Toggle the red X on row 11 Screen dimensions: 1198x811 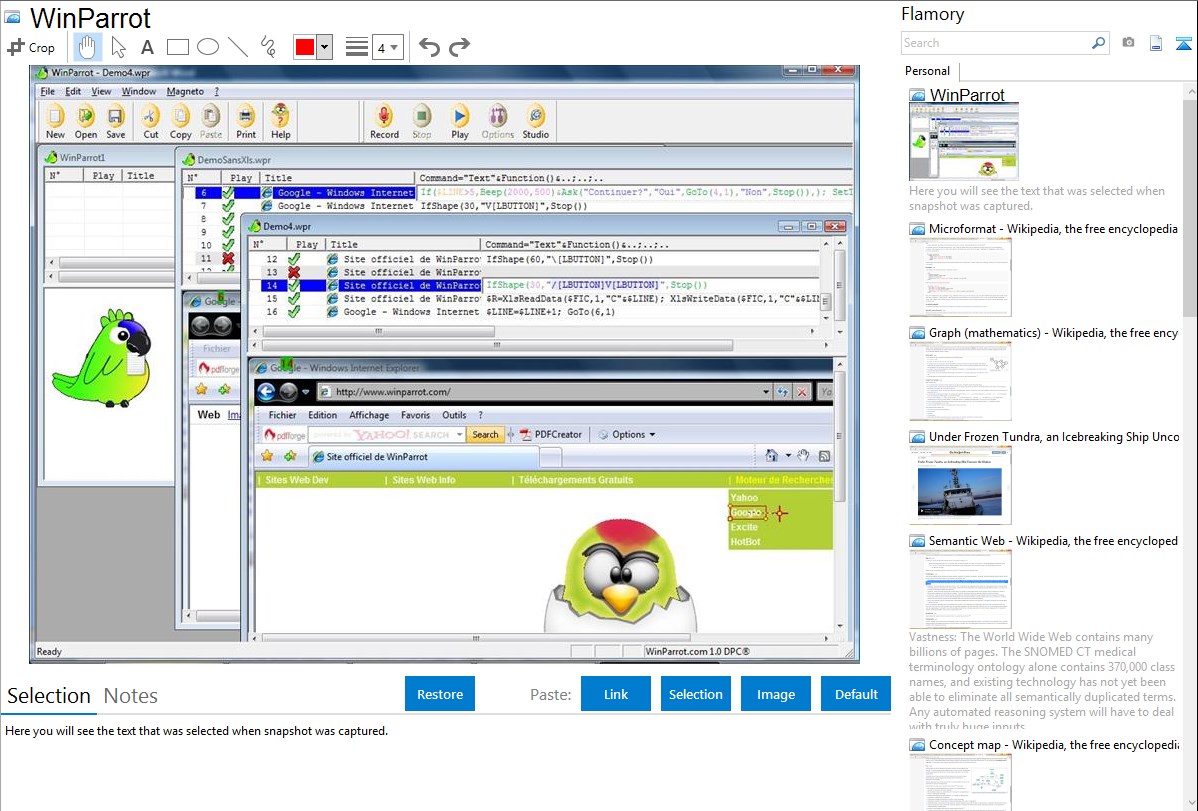[228, 258]
